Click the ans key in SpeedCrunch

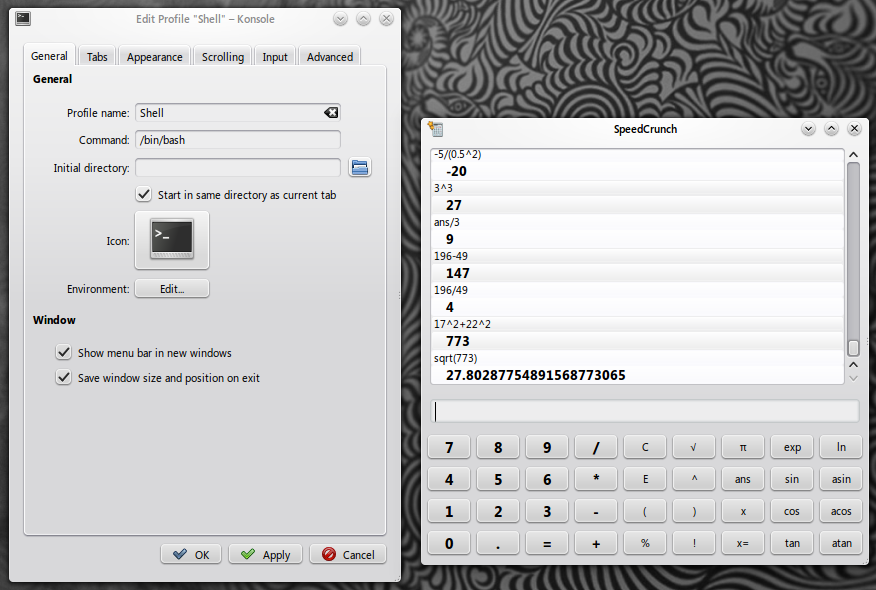tap(742, 479)
